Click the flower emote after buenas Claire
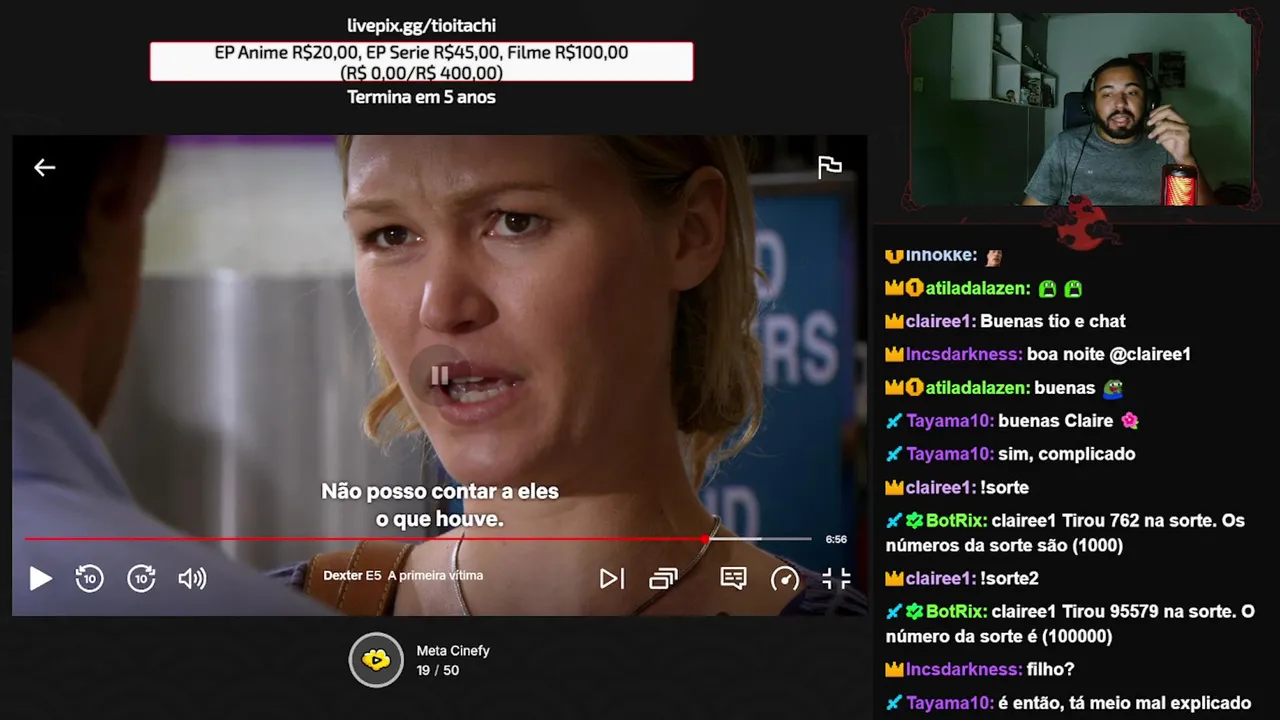This screenshot has height=720, width=1280. pyautogui.click(x=1130, y=421)
